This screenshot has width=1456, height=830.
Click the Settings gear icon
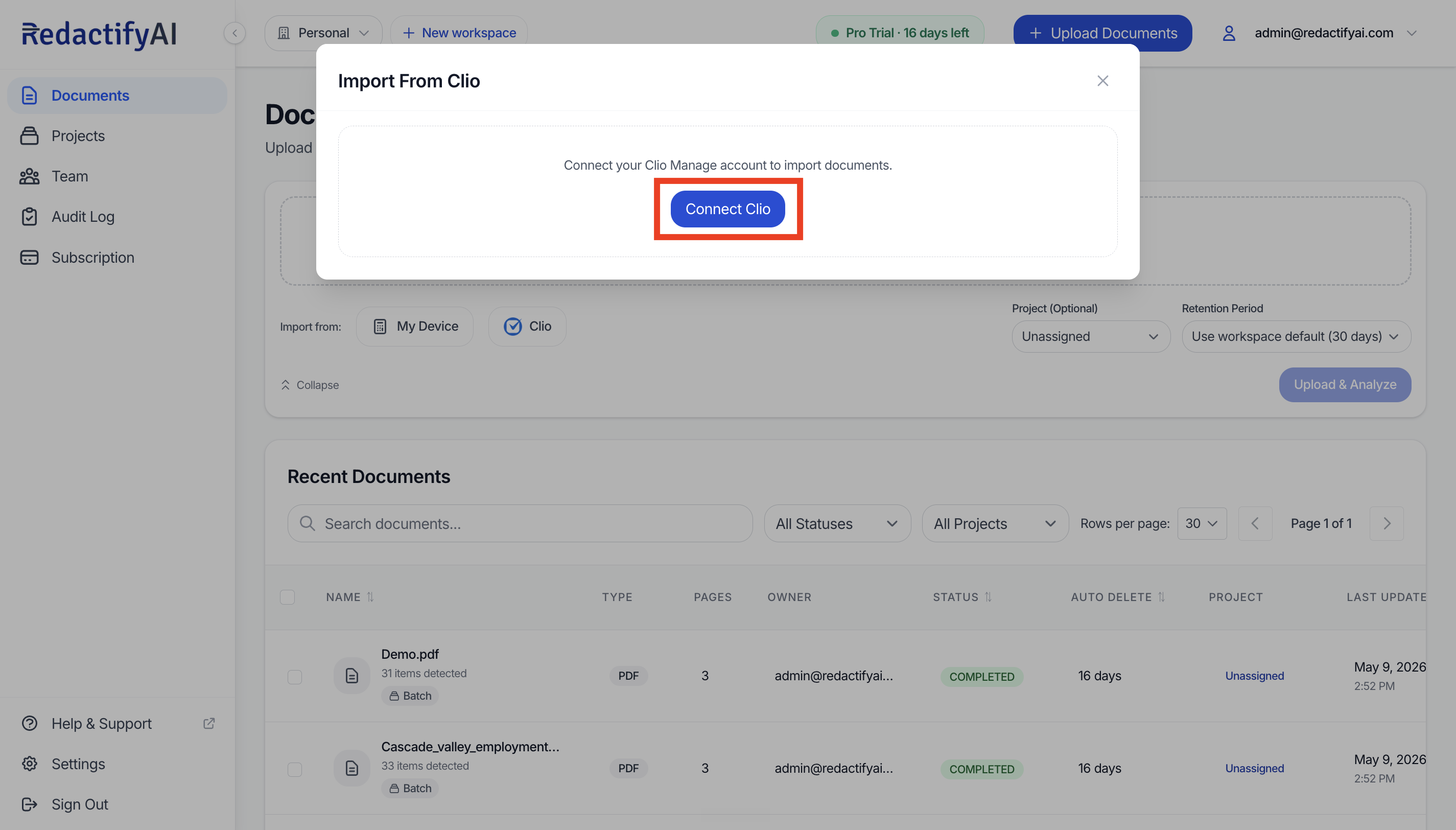click(29, 764)
